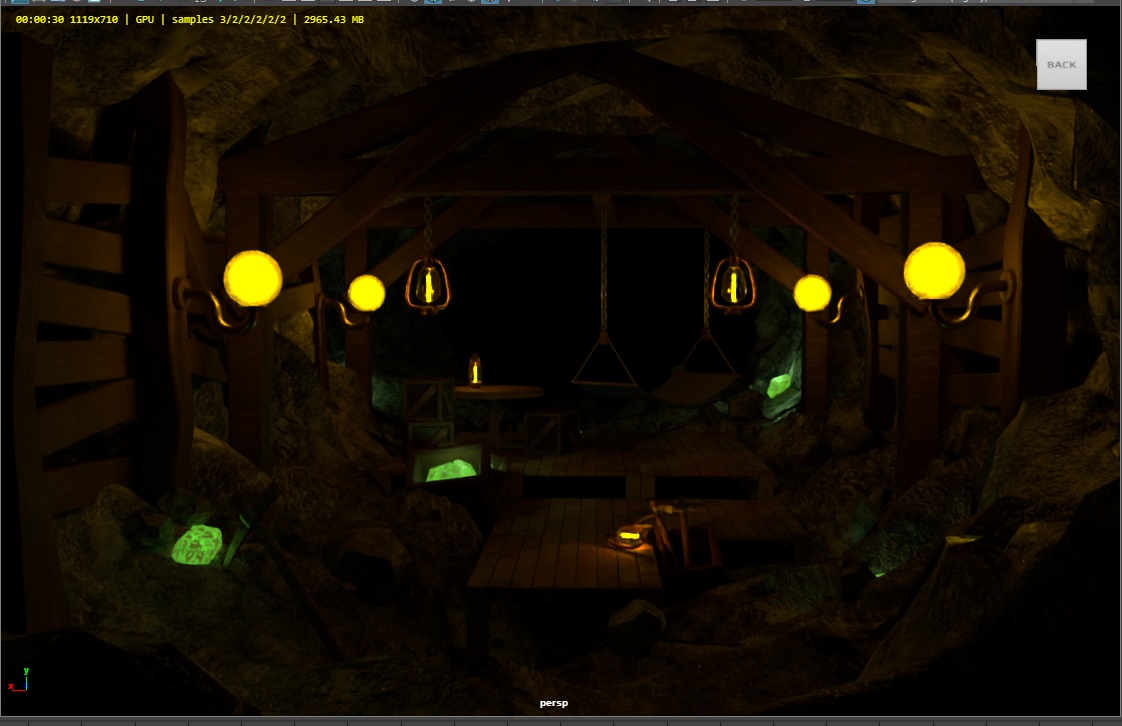Click the persp camera label
The width and height of the screenshot is (1122, 726).
click(553, 703)
